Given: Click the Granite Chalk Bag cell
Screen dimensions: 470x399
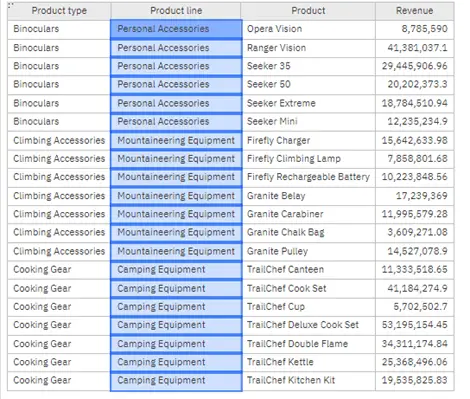Looking at the screenshot, I should pyautogui.click(x=308, y=232).
